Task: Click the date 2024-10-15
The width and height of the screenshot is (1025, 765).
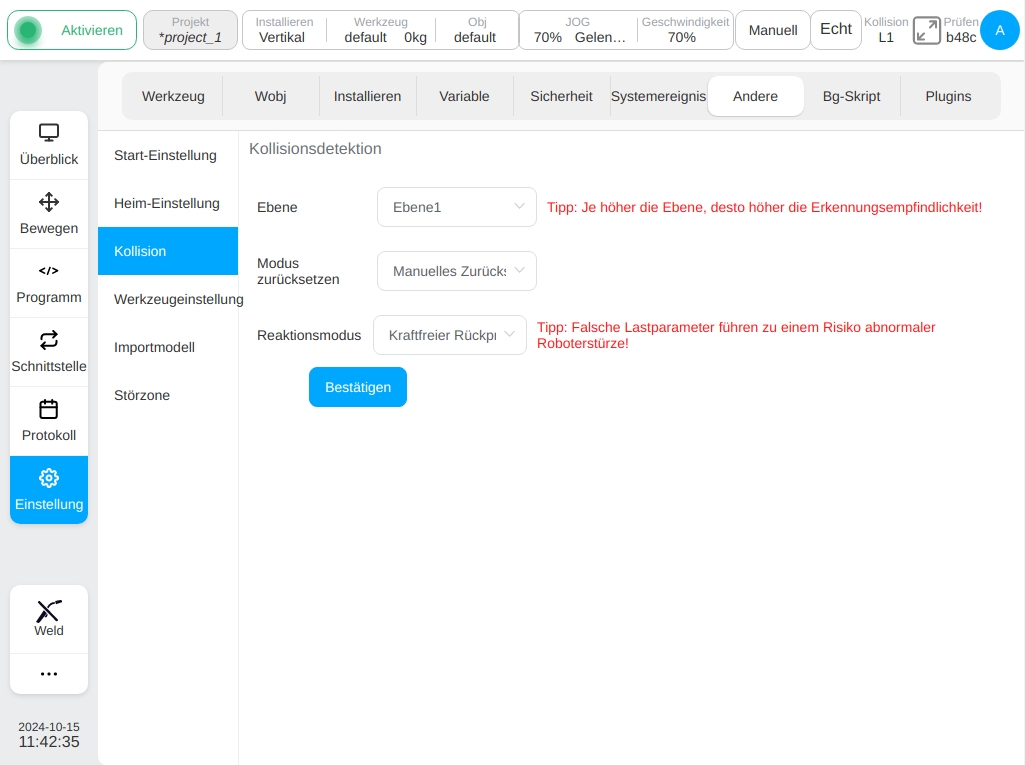Action: (x=49, y=727)
